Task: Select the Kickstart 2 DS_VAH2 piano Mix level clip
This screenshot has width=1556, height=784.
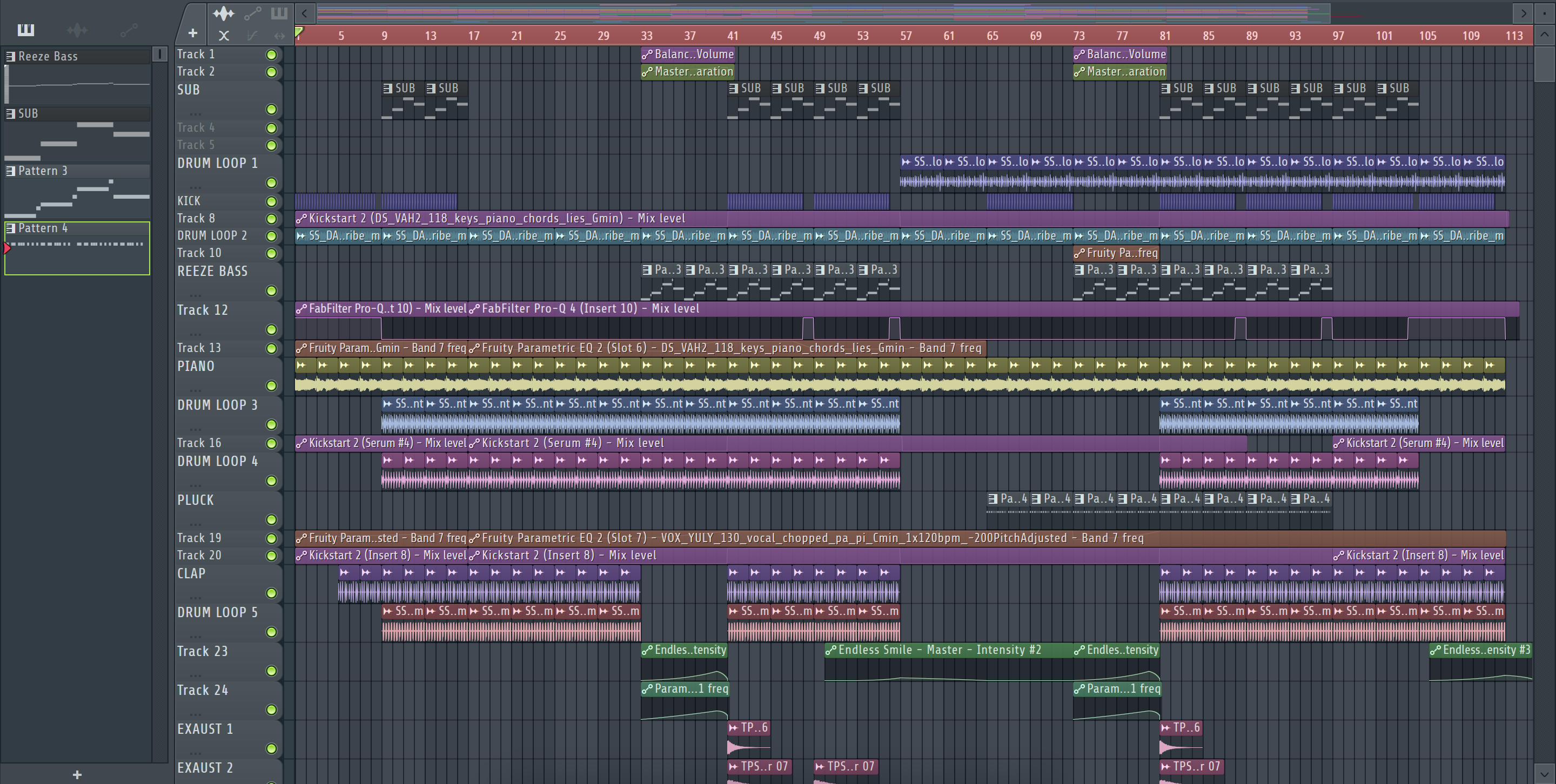Action: tap(902, 219)
